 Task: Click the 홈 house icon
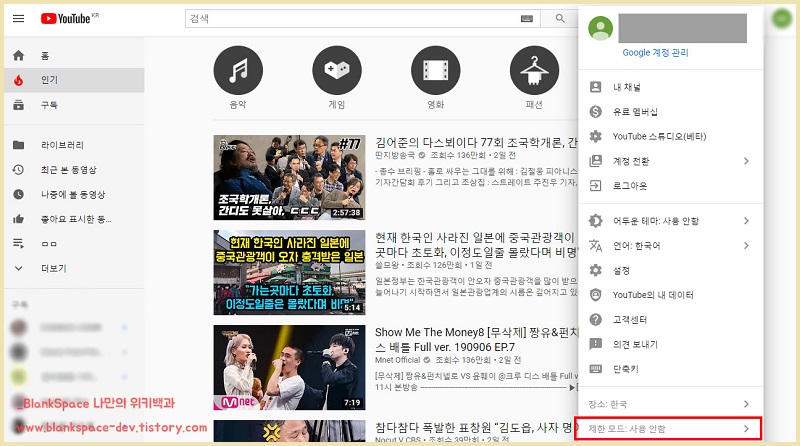coord(18,56)
